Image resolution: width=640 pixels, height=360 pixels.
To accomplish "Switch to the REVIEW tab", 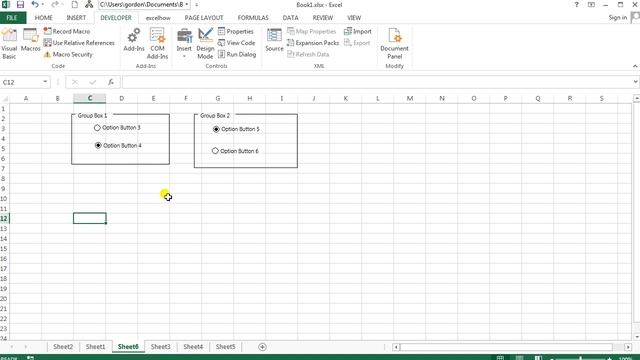I will pos(322,18).
